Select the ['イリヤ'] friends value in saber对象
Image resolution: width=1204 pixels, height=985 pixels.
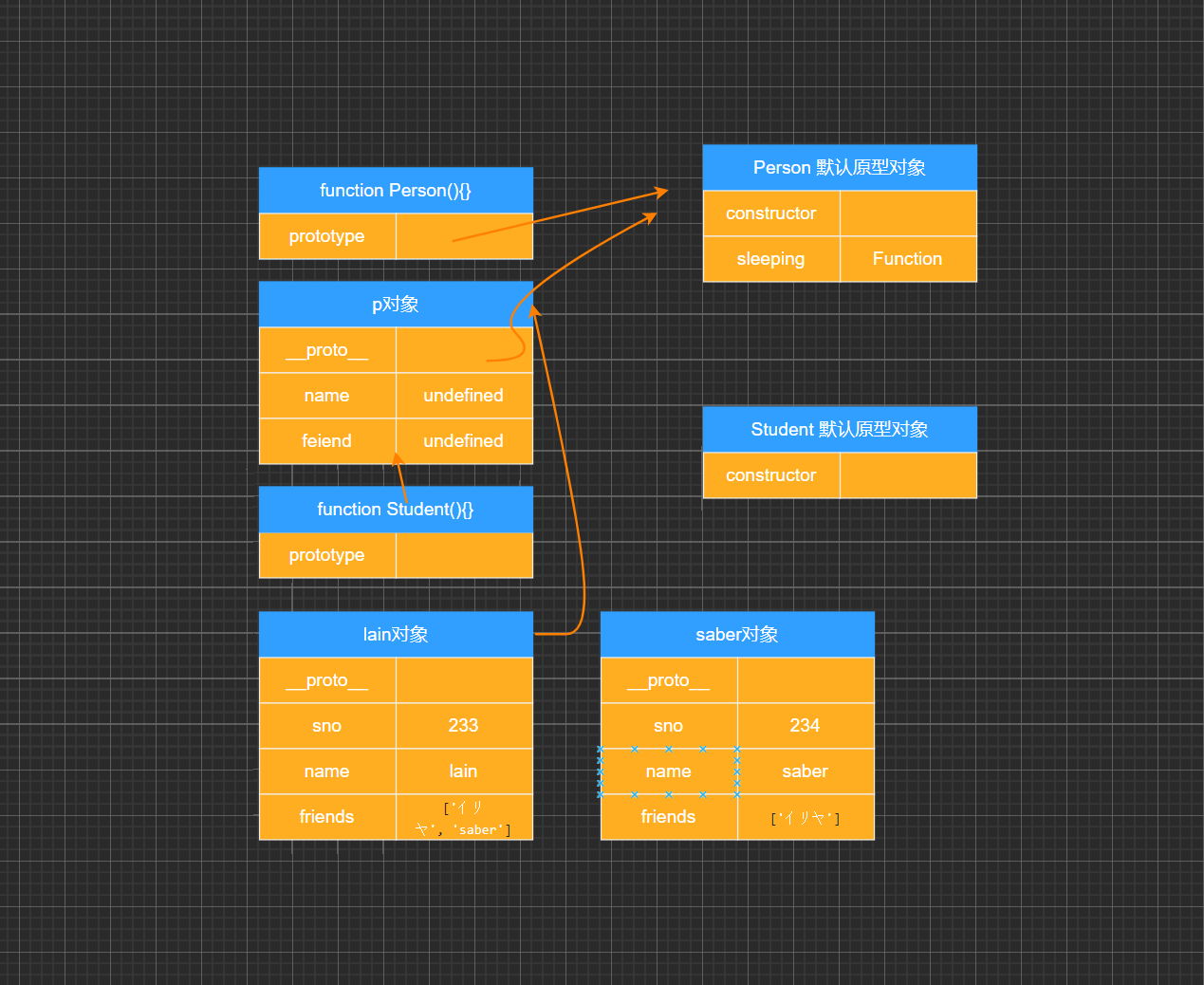click(806, 817)
